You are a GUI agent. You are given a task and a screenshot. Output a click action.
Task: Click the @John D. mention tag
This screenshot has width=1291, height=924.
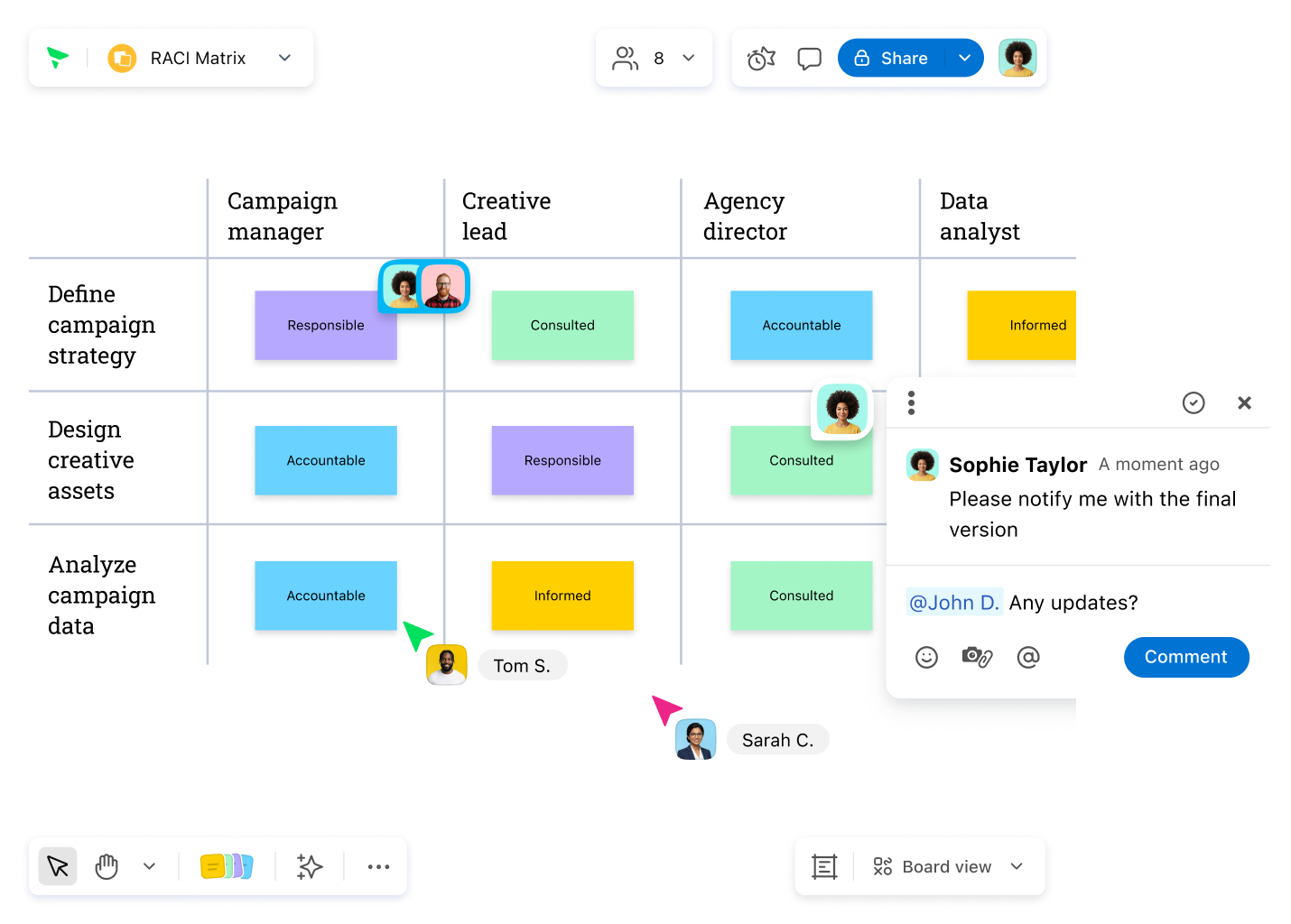tap(954, 603)
